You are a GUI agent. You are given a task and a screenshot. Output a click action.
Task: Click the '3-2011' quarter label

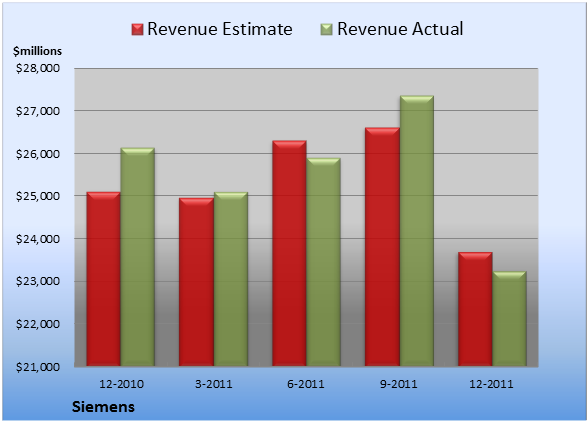(x=214, y=384)
